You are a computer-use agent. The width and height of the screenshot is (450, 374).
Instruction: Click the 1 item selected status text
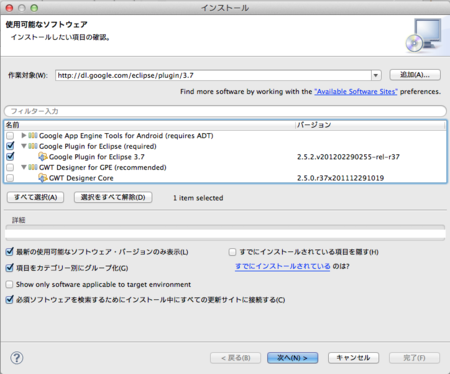click(198, 198)
